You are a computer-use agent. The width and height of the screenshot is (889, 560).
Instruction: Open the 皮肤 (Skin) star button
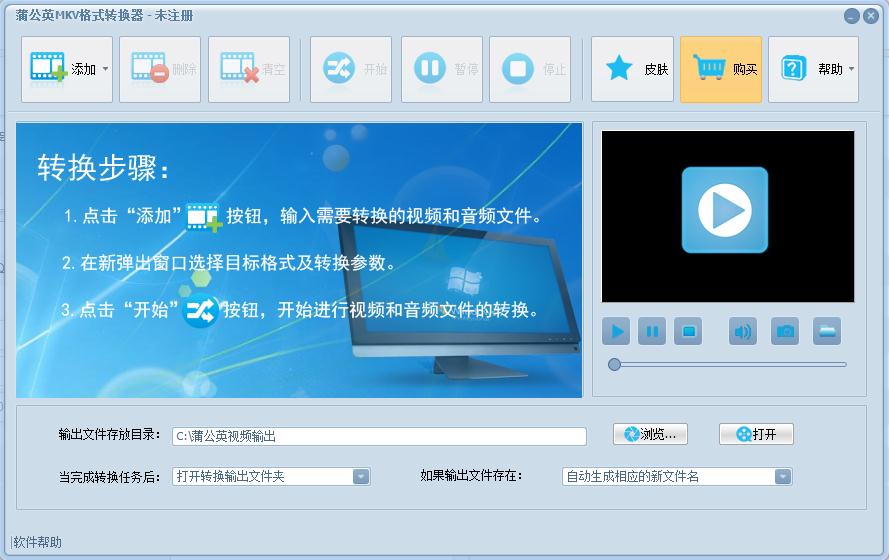click(x=632, y=69)
